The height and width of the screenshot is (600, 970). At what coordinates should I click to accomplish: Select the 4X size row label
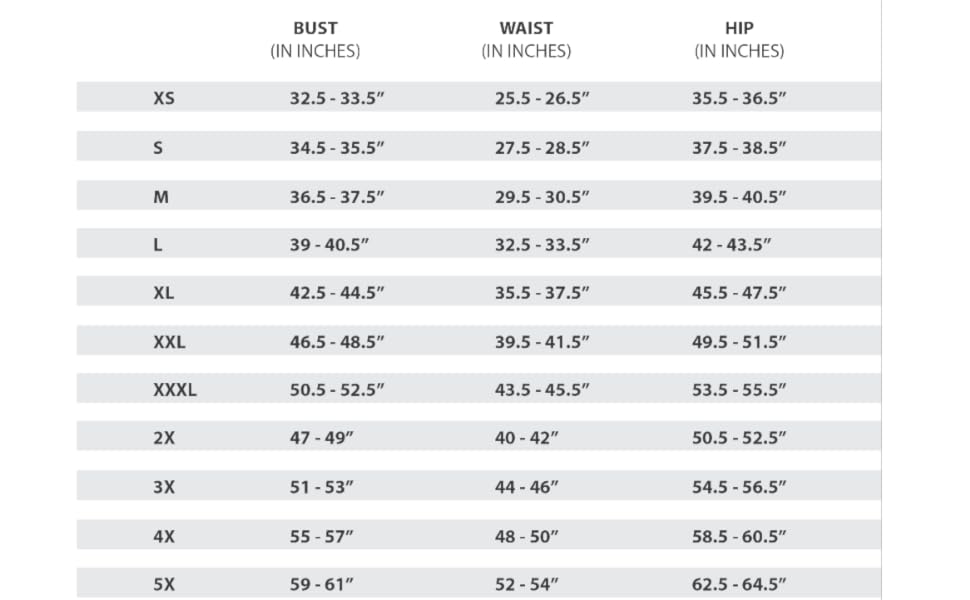coord(164,536)
